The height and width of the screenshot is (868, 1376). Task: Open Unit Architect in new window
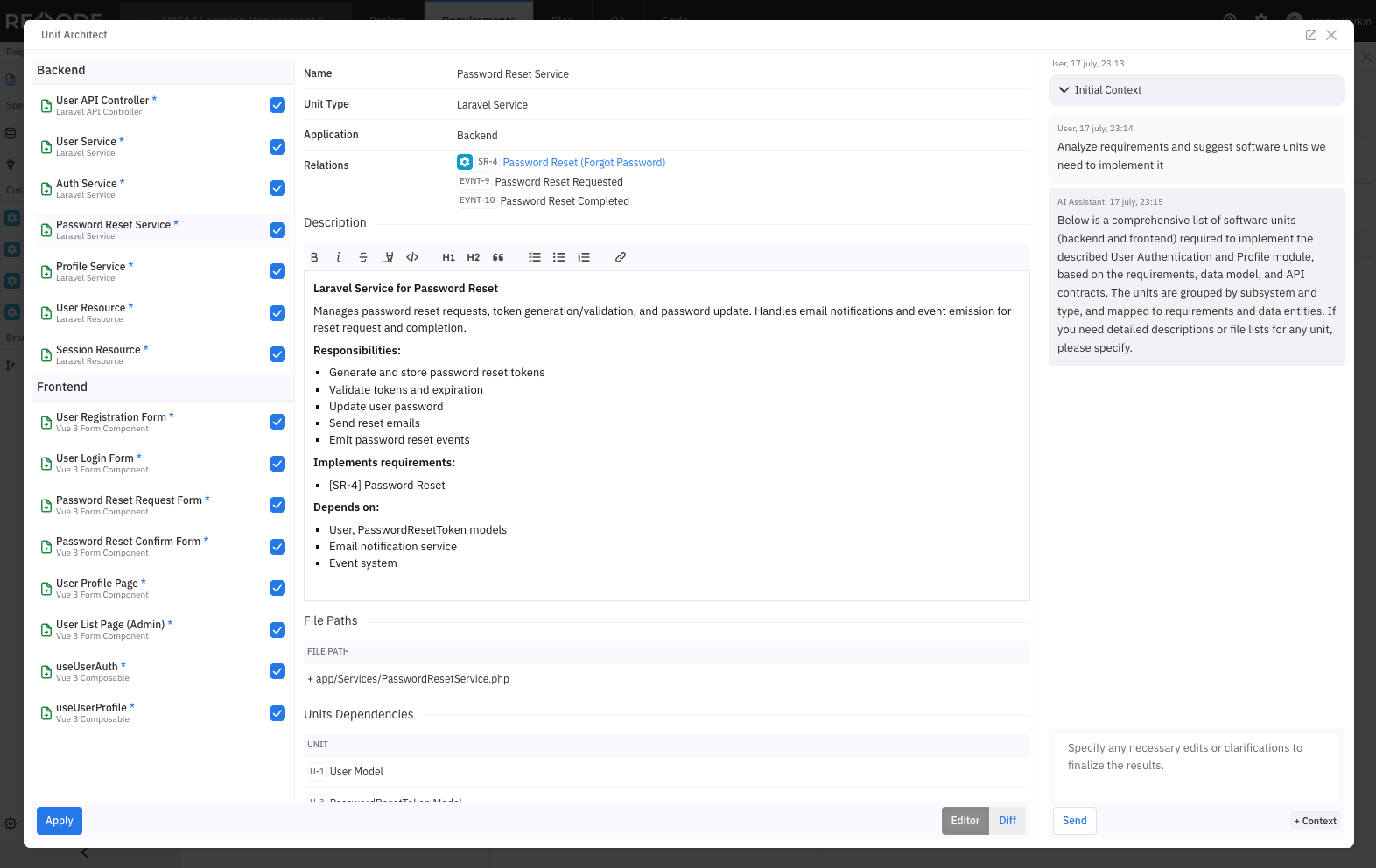1311,35
